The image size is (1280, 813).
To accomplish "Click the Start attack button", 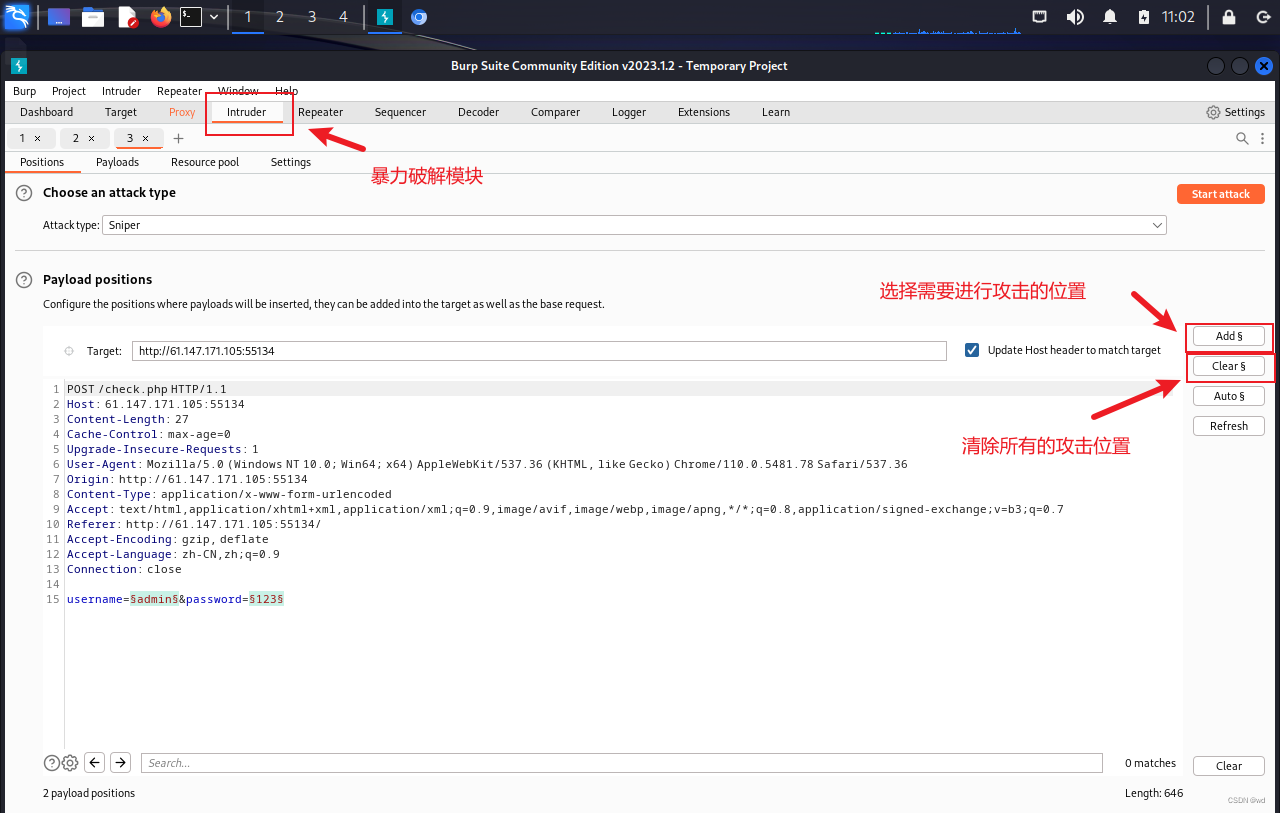I will pos(1220,193).
